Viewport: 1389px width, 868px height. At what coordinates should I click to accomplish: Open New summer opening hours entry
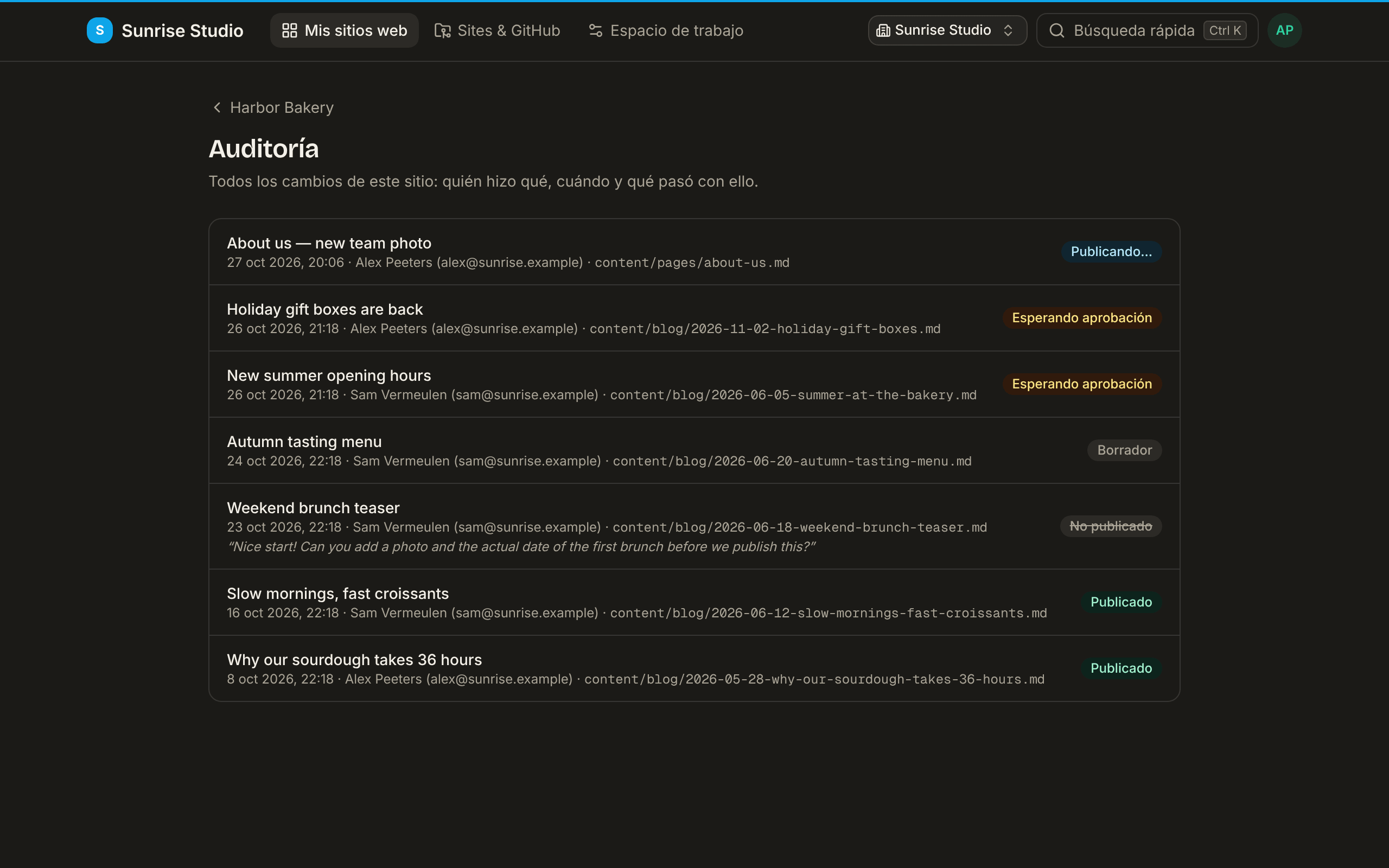tap(694, 384)
